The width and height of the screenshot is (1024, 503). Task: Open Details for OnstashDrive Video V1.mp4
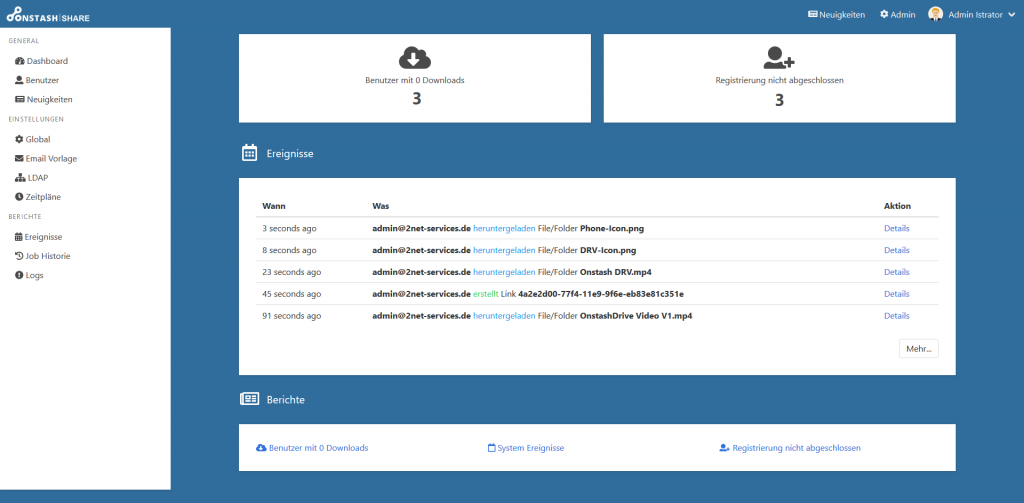pyautogui.click(x=897, y=316)
